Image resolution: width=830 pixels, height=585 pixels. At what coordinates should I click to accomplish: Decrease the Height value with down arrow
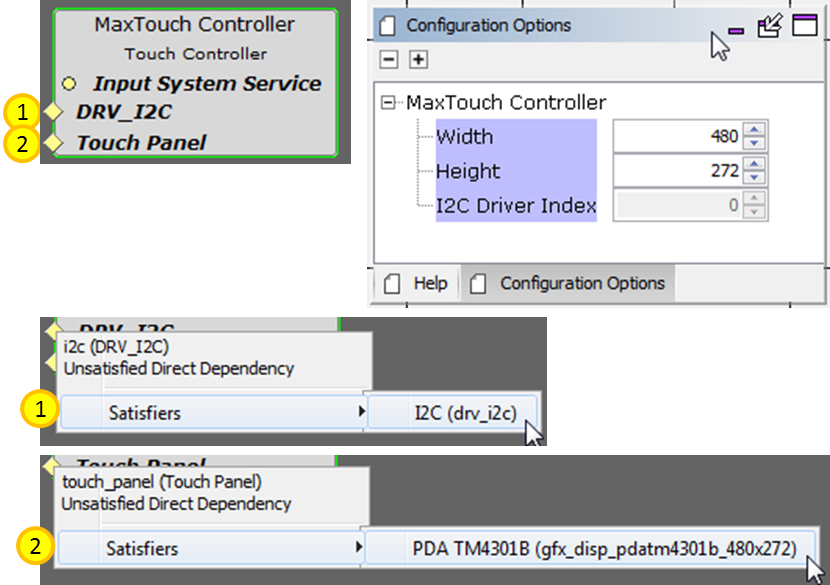click(x=754, y=177)
